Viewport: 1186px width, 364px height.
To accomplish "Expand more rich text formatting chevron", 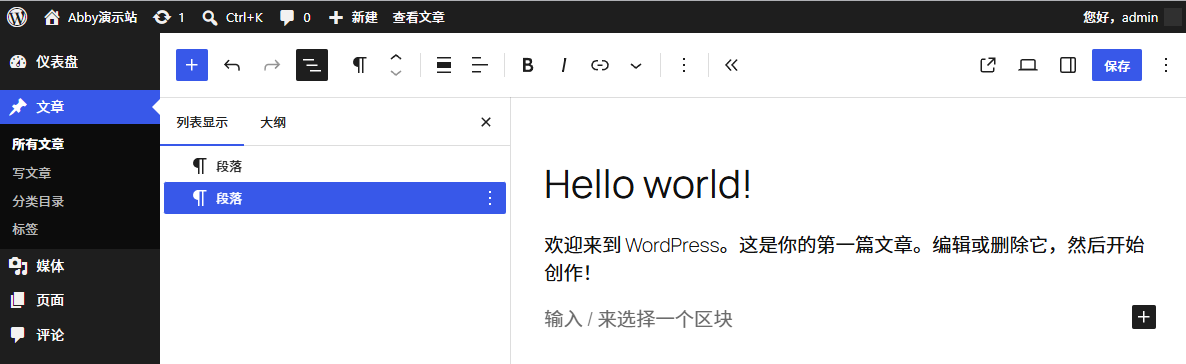I will coord(636,65).
